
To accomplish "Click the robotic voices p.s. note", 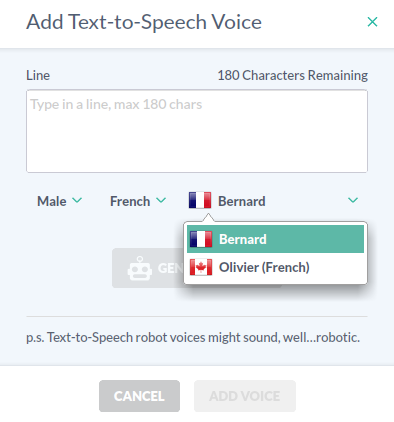I will tap(193, 337).
